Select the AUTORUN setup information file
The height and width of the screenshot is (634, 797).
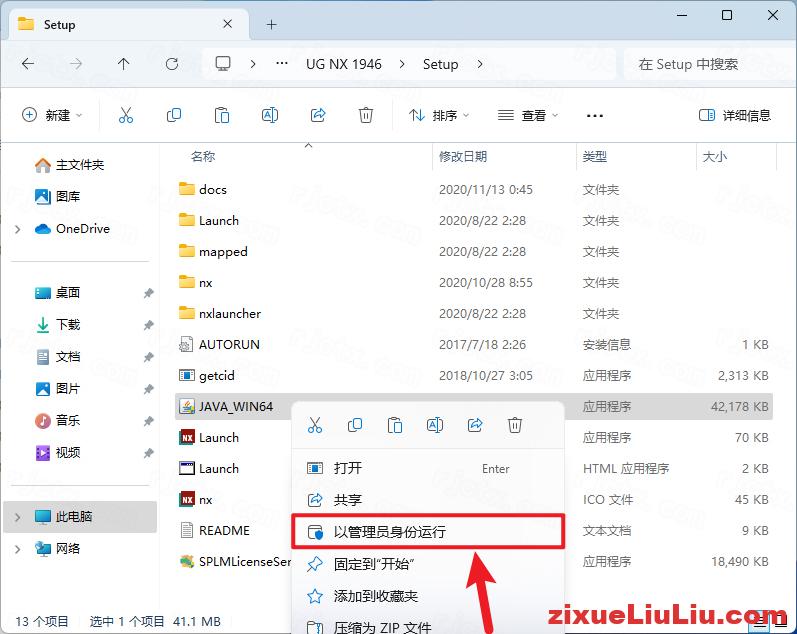186,344
